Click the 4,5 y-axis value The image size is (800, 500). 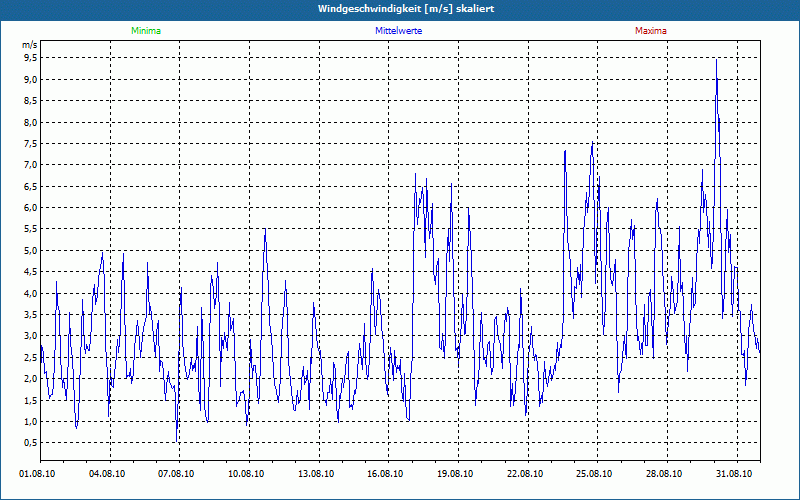(31, 271)
